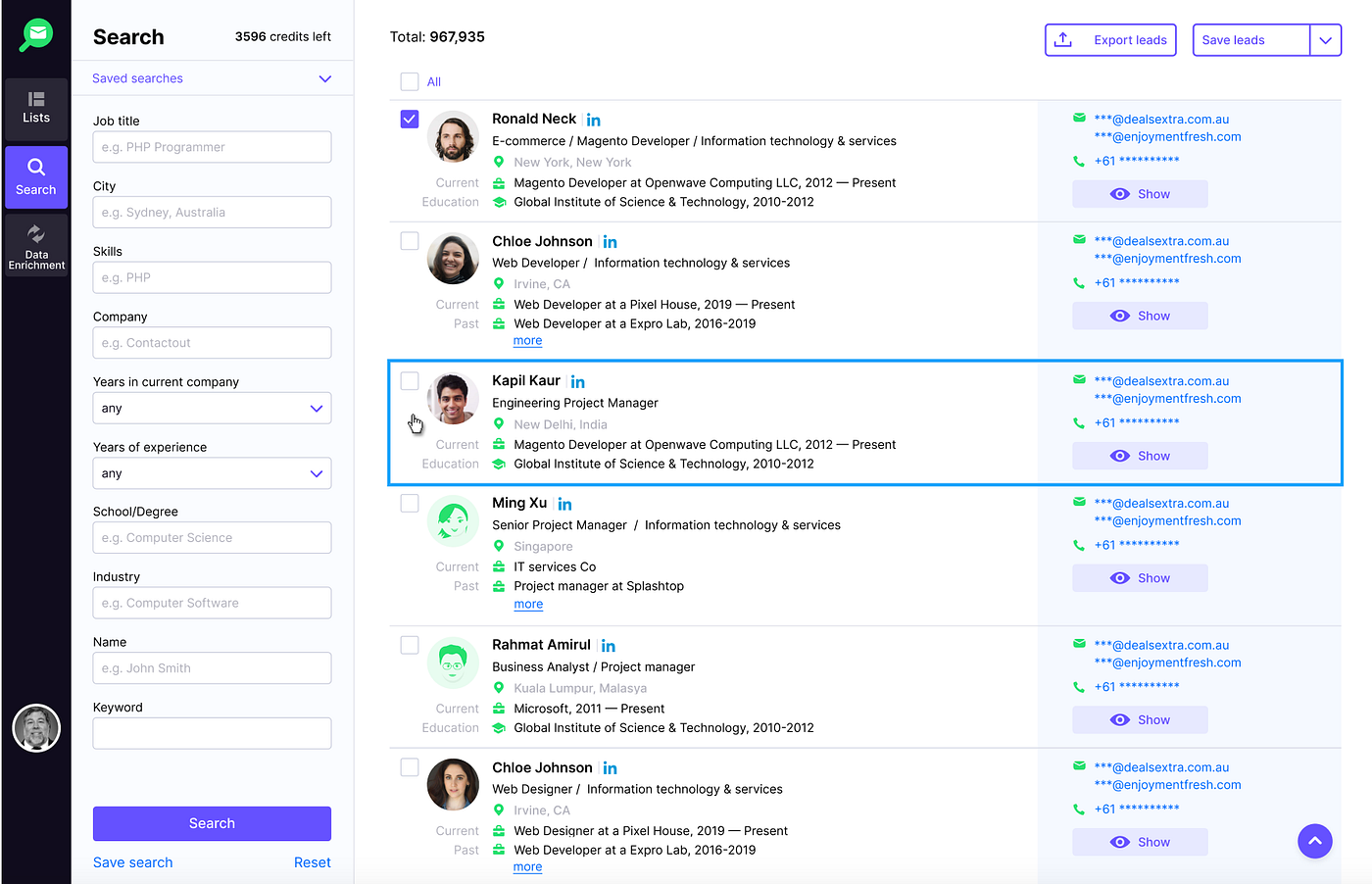Click the Reset link
Screen dimensions: 1372x884
[x=313, y=862]
